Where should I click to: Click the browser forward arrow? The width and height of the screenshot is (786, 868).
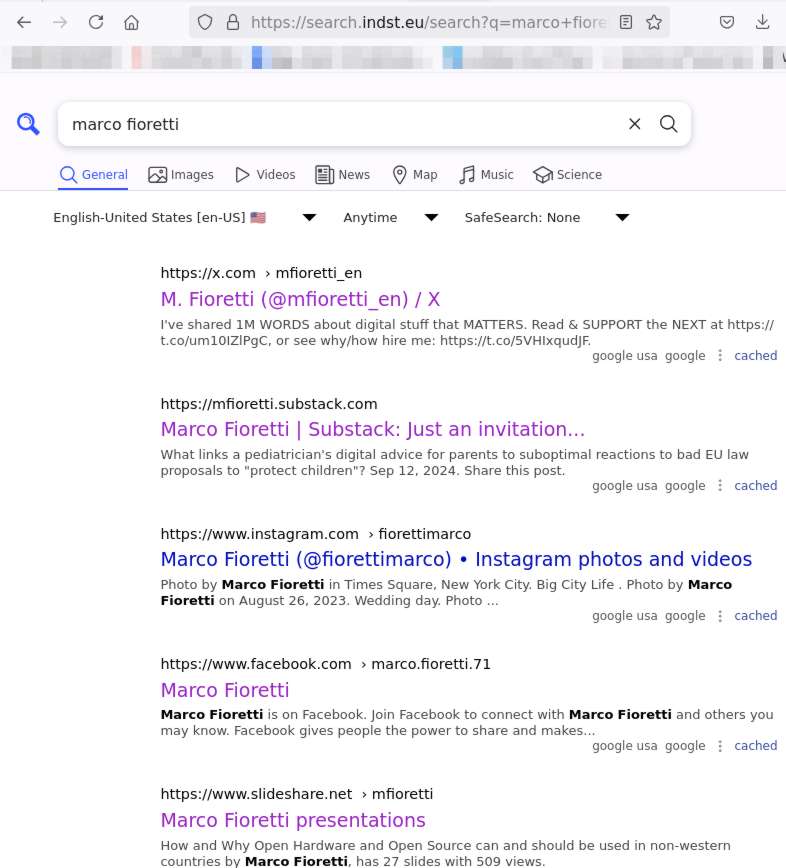pos(60,22)
